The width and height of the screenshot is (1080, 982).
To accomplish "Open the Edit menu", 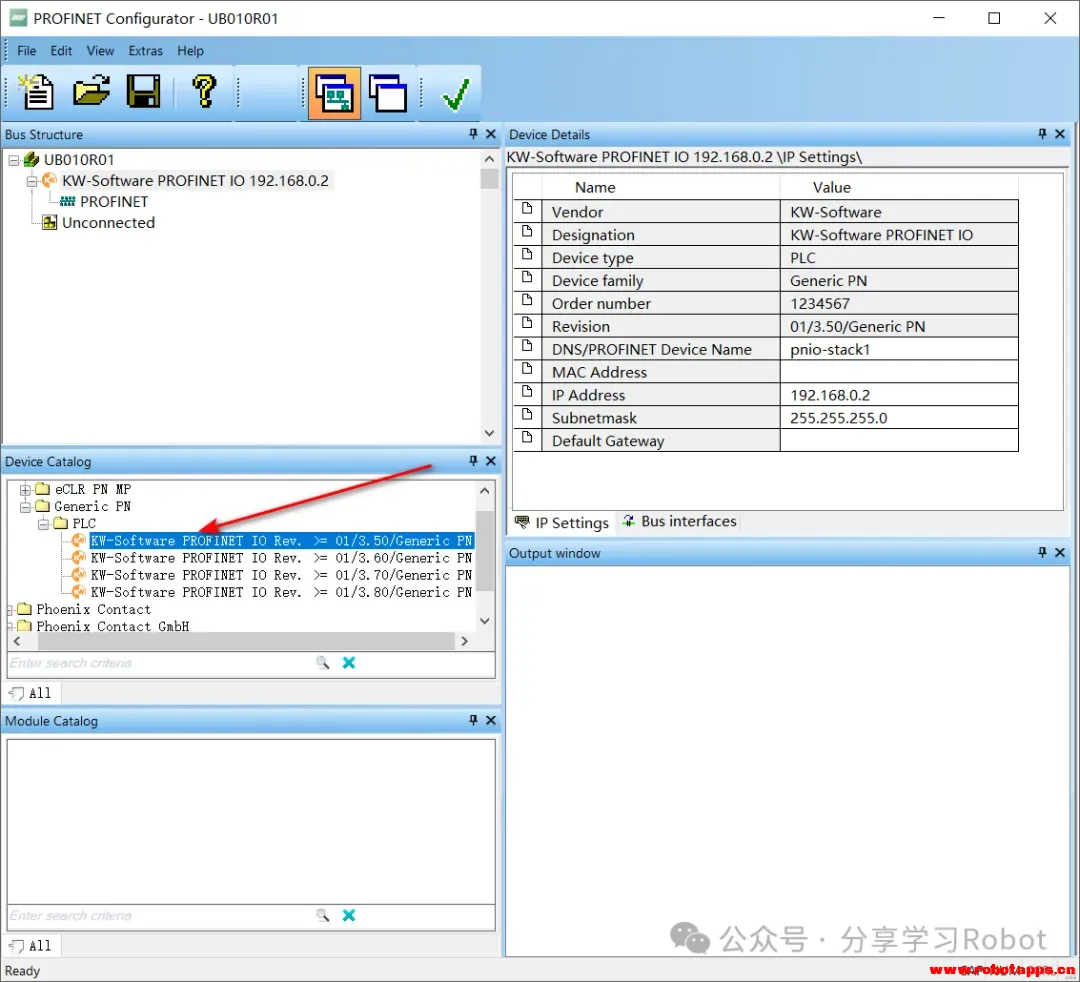I will click(61, 51).
